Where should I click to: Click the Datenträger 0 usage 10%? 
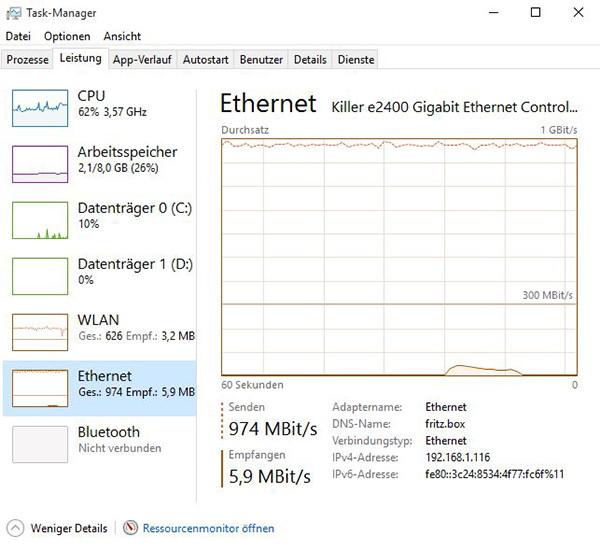[x=88, y=224]
